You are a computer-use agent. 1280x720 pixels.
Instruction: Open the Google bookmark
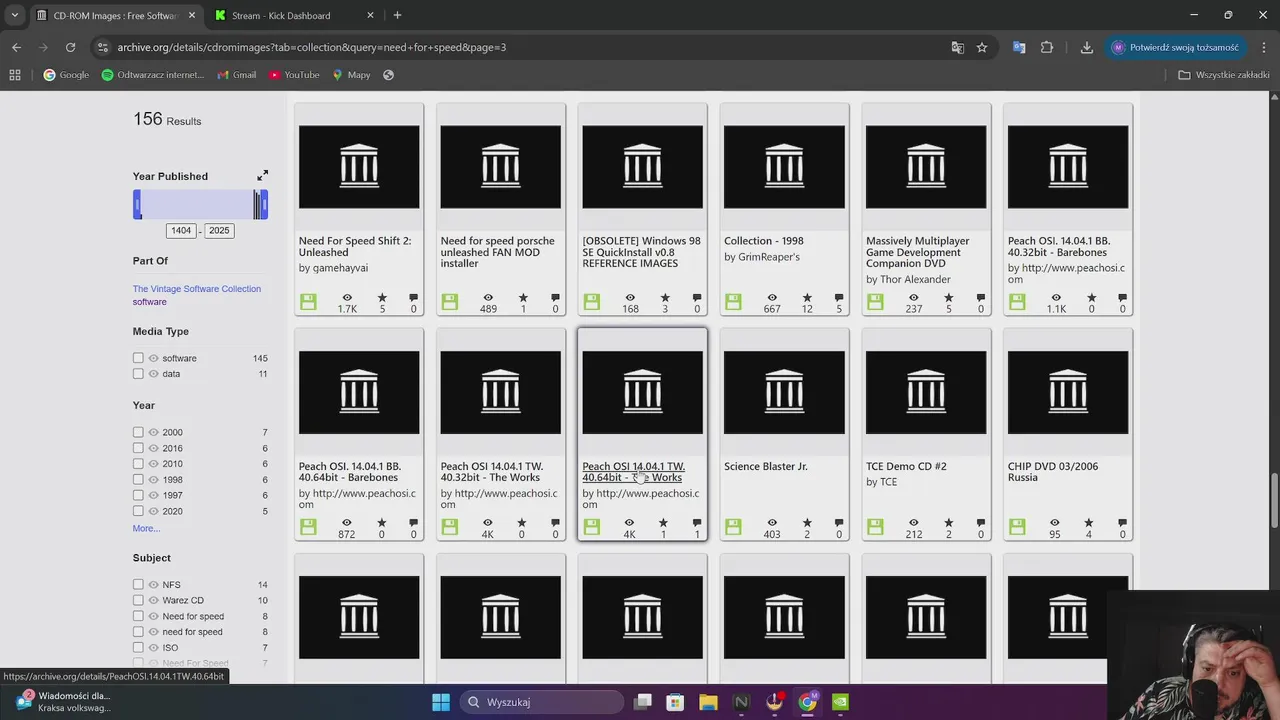tap(66, 75)
